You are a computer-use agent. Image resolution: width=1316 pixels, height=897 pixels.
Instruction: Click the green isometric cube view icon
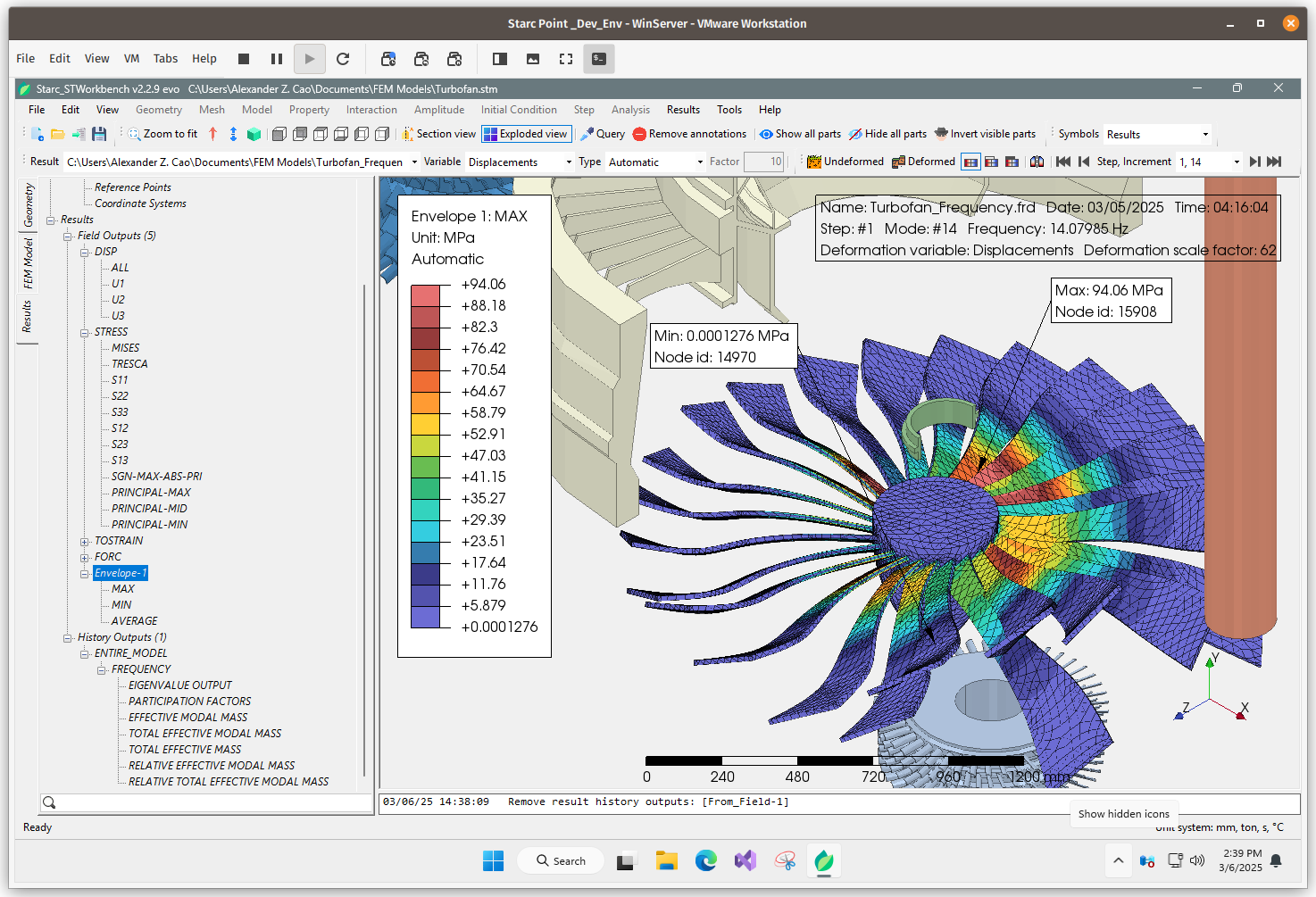254,134
